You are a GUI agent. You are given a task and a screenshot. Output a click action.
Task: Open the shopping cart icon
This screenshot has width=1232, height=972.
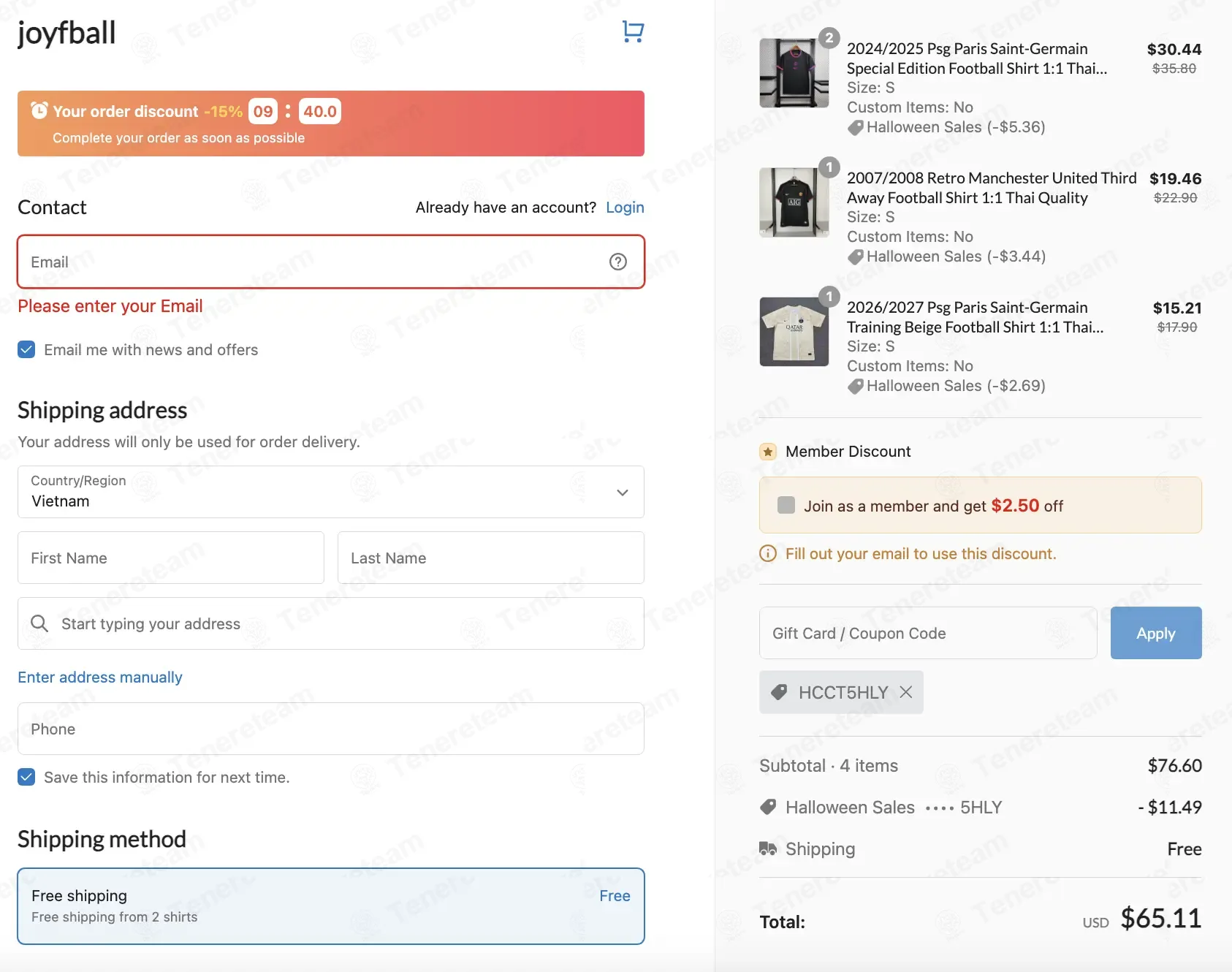(x=633, y=31)
